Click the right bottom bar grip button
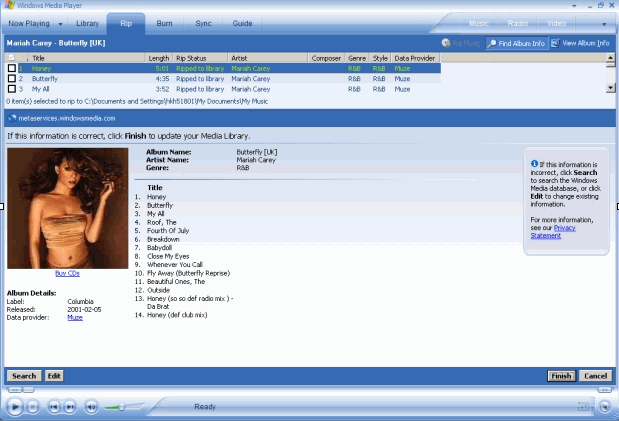This screenshot has height=421, width=619. coord(604,390)
